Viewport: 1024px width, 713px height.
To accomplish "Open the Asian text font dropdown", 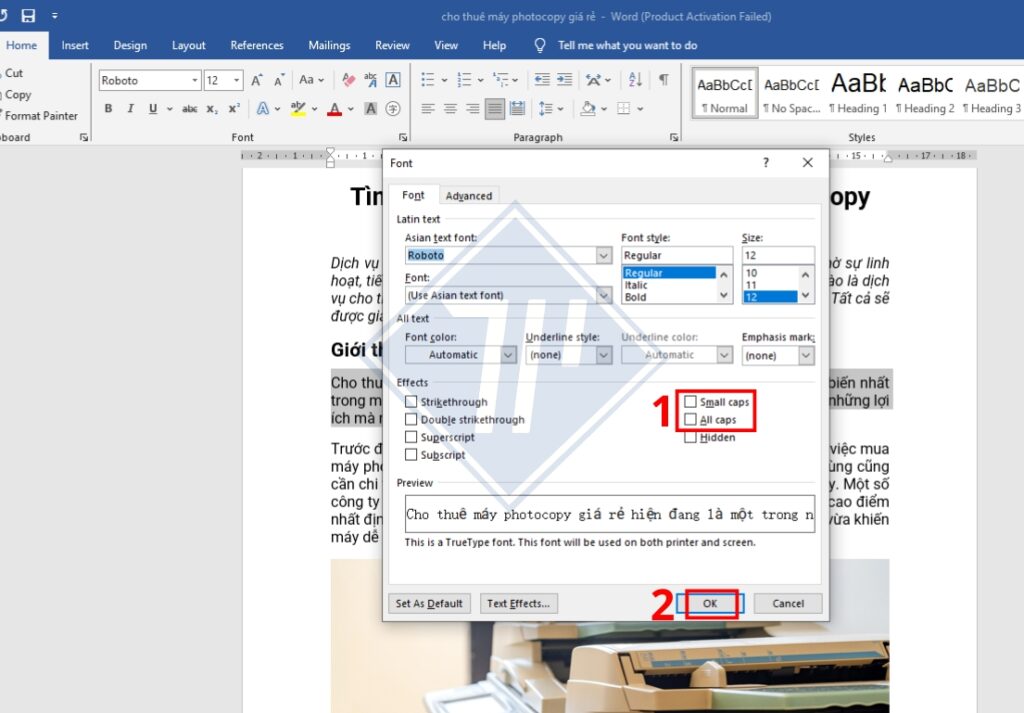I will click(604, 255).
